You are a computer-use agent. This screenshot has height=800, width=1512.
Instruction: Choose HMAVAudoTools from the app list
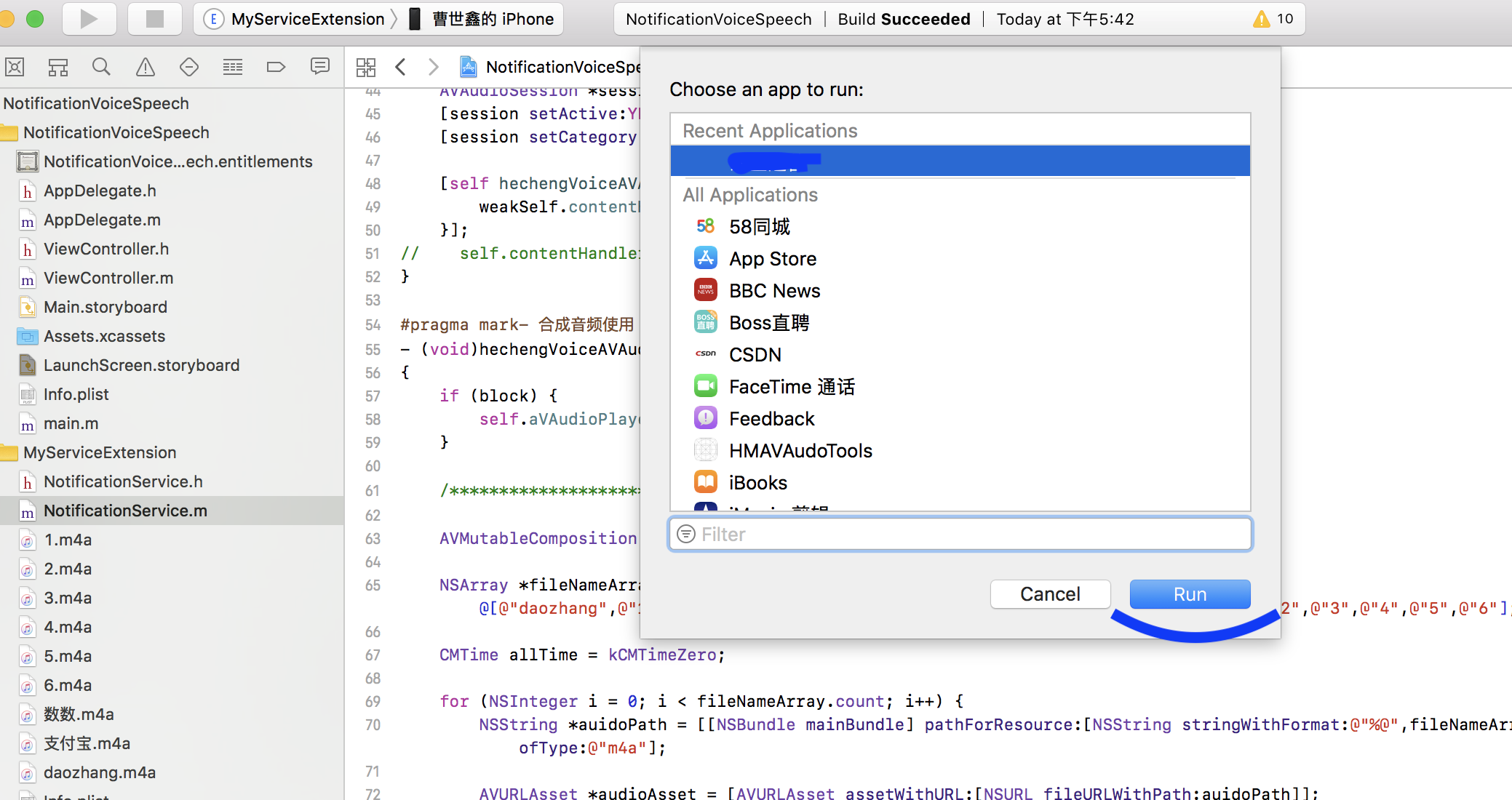[960, 451]
